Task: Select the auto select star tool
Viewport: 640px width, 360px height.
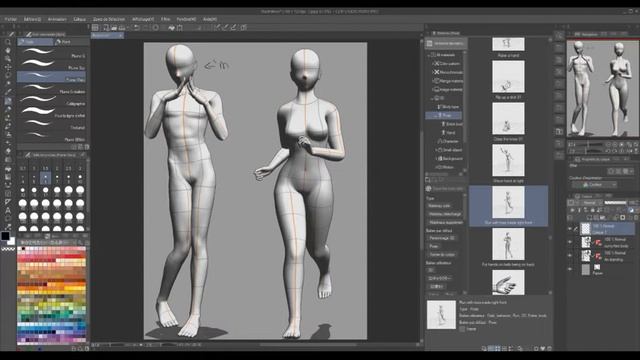Action: [8, 83]
